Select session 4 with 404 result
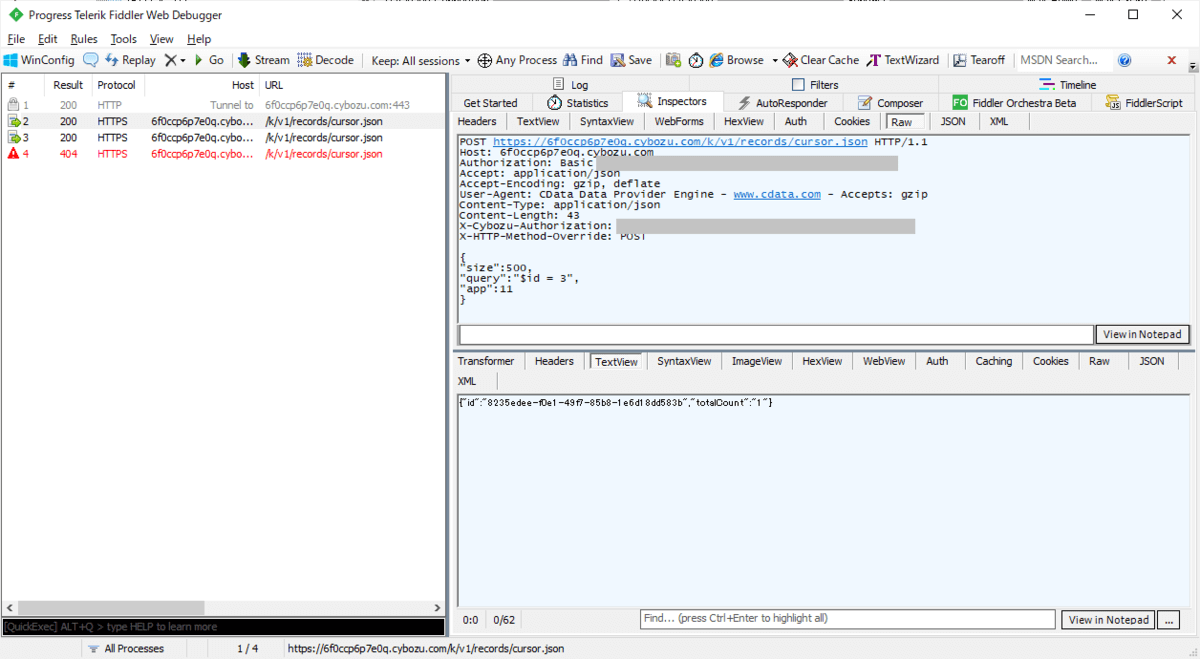 point(200,154)
